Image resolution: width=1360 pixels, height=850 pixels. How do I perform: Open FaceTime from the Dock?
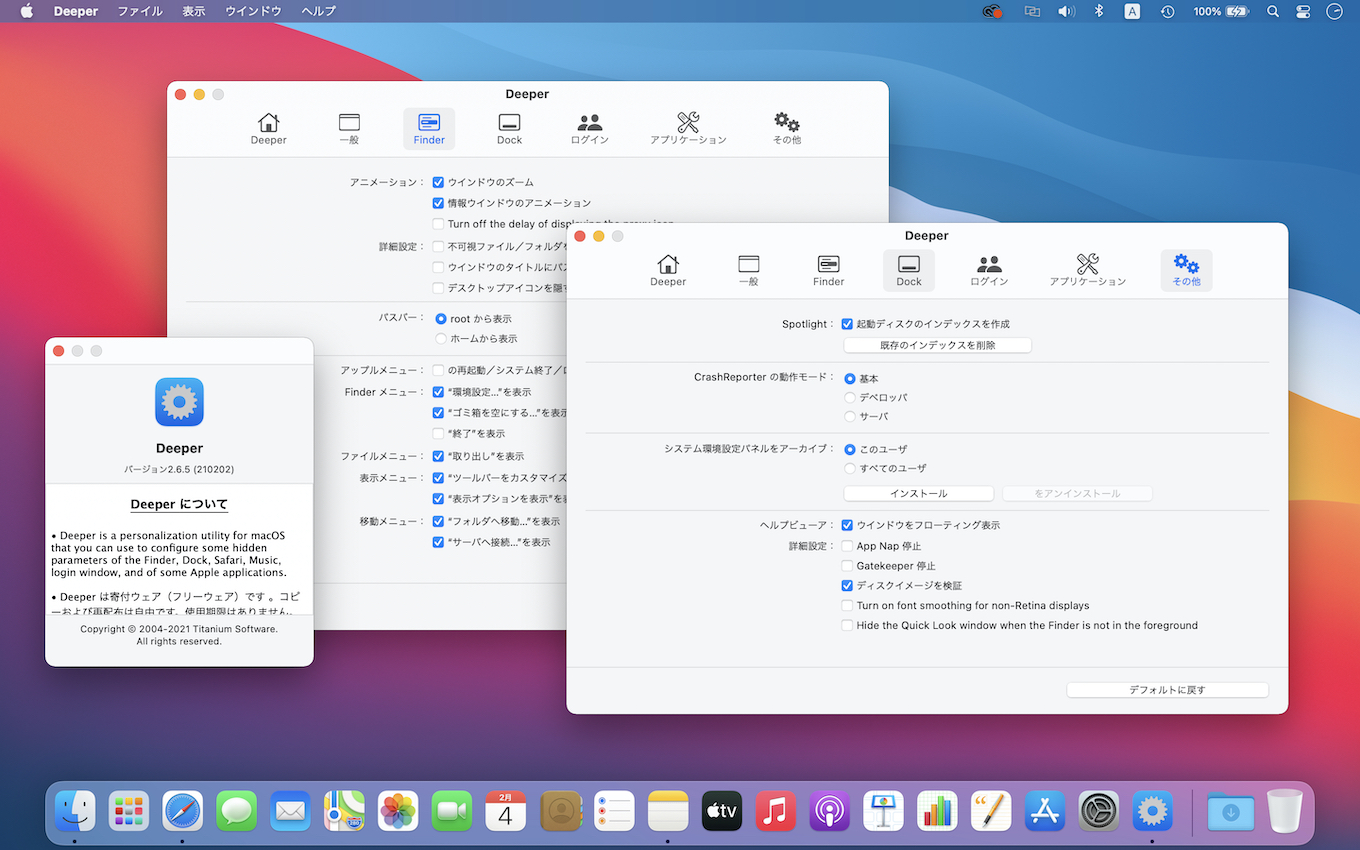pos(452,811)
